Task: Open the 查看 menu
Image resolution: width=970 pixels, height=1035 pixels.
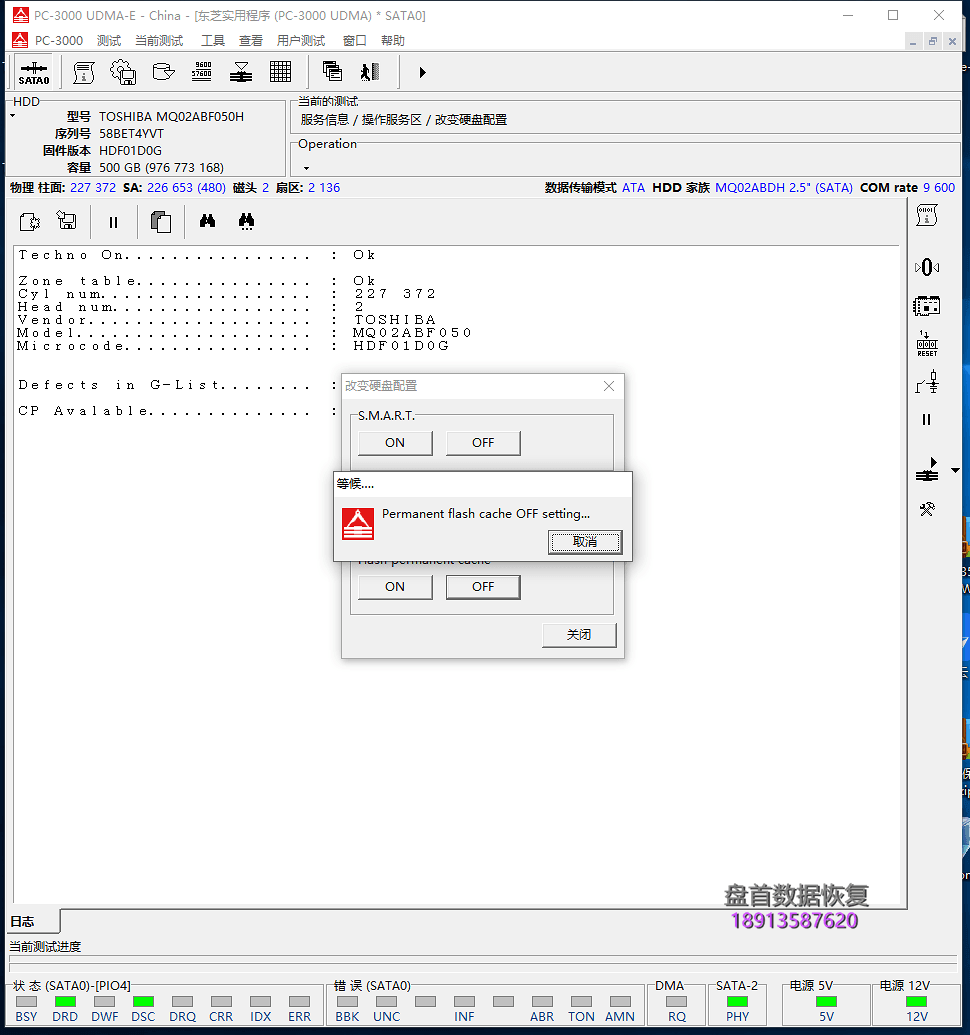Action: (x=251, y=41)
